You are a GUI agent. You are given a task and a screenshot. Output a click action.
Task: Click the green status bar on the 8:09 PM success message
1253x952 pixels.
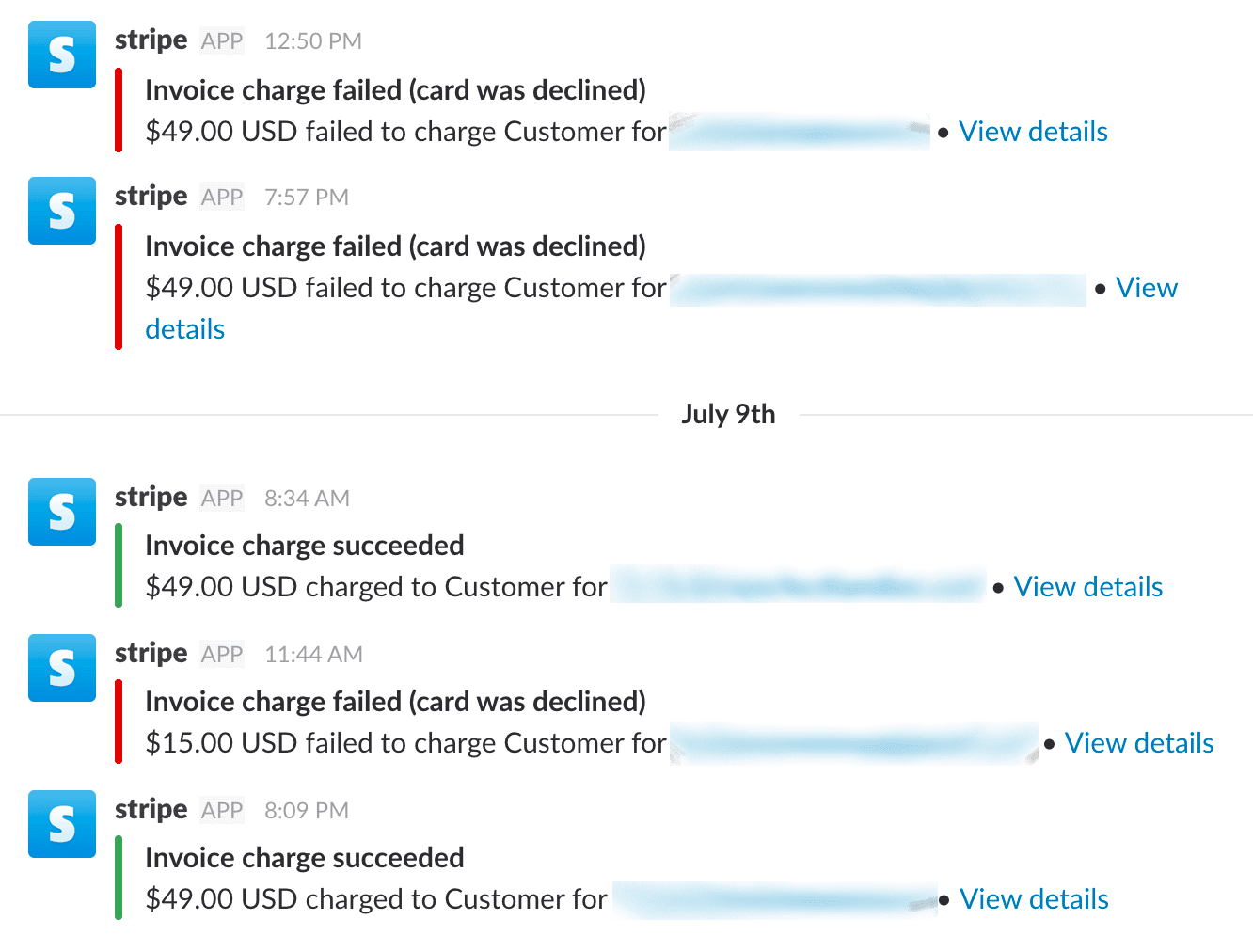click(x=119, y=878)
